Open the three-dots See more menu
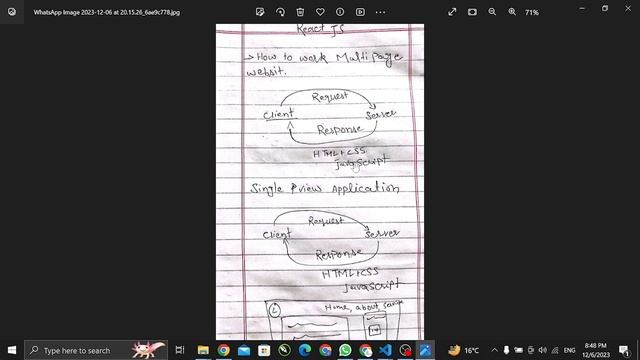Viewport: 640px width, 360px height. pyautogui.click(x=380, y=12)
